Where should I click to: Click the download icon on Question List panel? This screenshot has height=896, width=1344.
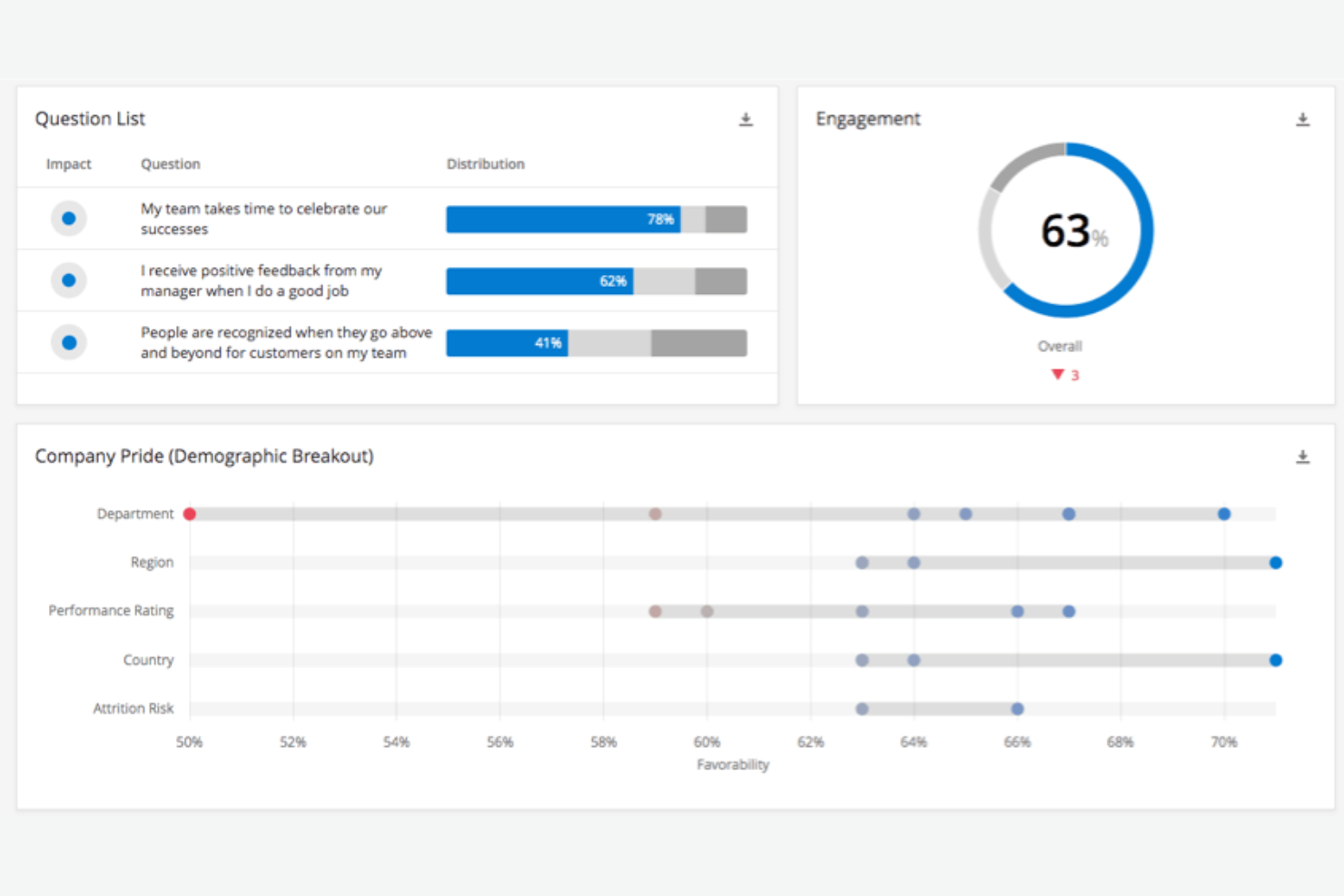coord(746,118)
